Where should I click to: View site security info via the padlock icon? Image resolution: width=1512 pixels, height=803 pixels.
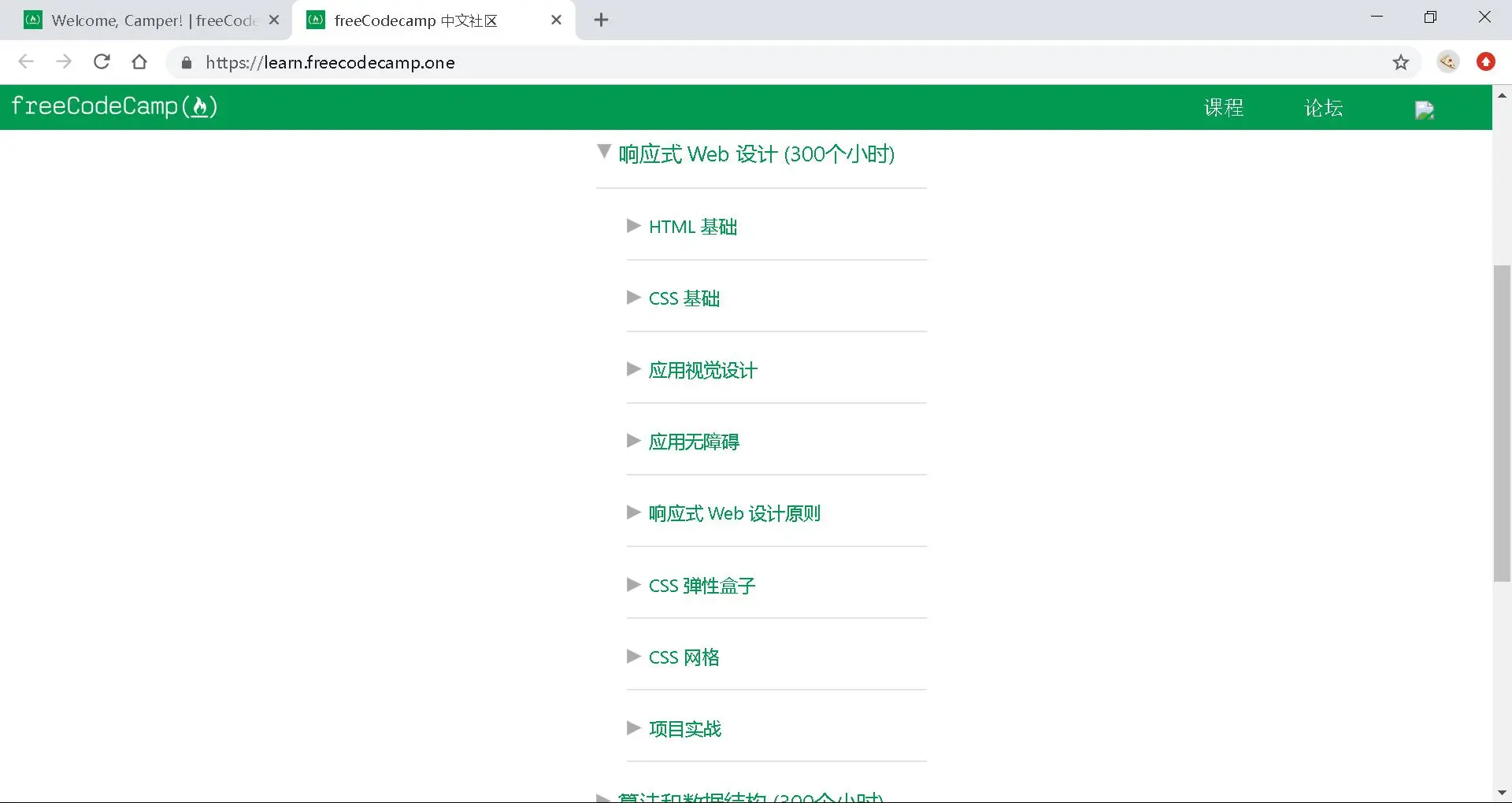click(186, 62)
